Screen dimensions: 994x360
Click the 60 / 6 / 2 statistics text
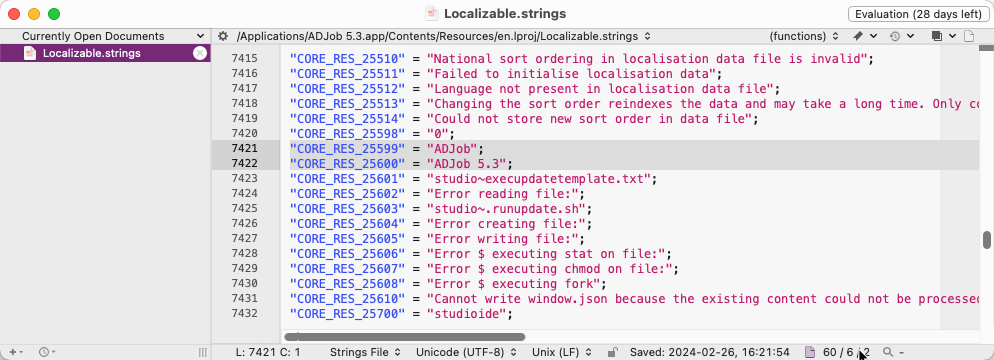(x=846, y=352)
